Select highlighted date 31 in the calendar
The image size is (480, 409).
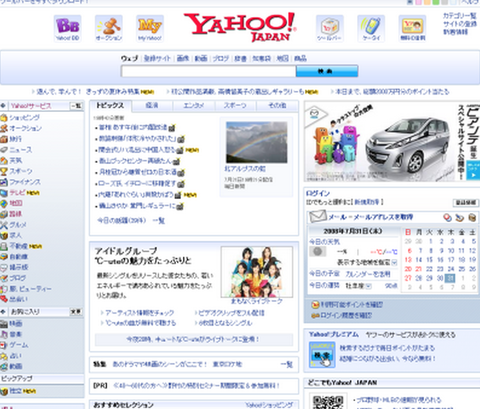click(x=450, y=278)
